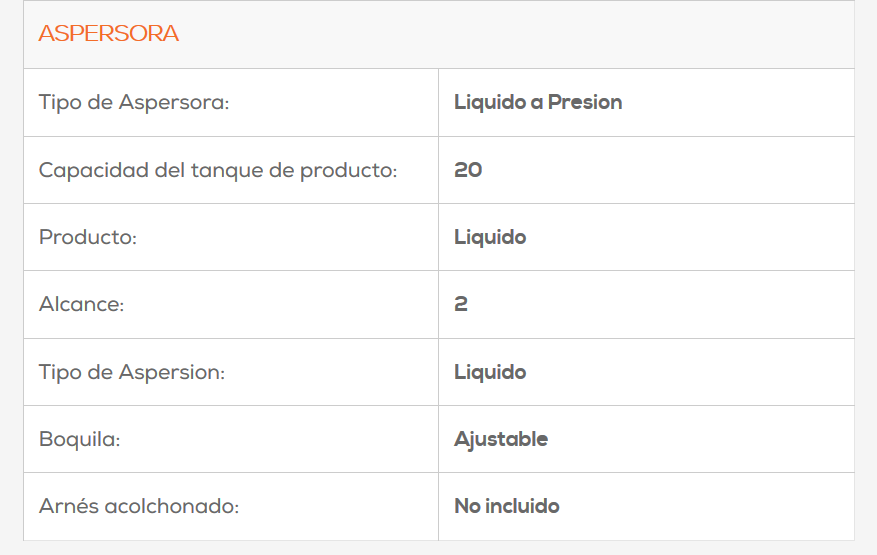Image resolution: width=877 pixels, height=555 pixels.
Task: Select the tank capacity value 20
Action: 468,170
